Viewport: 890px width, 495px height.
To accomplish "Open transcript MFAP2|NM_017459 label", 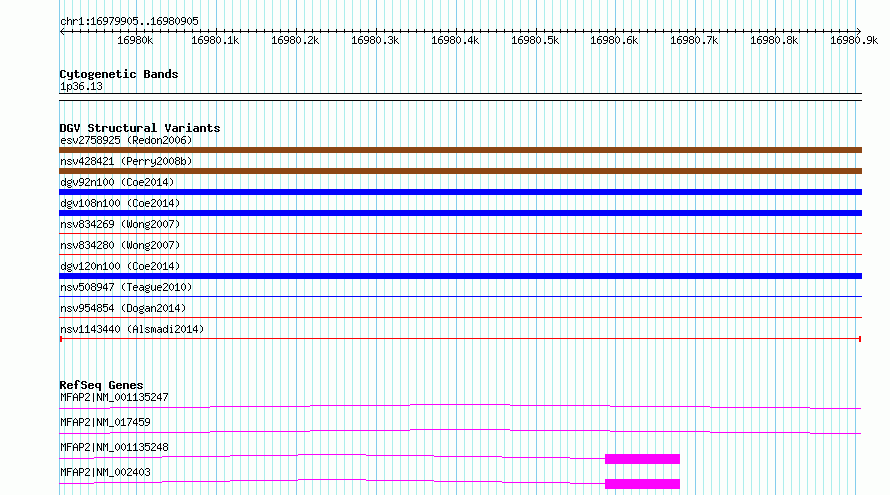I will 105,422.
